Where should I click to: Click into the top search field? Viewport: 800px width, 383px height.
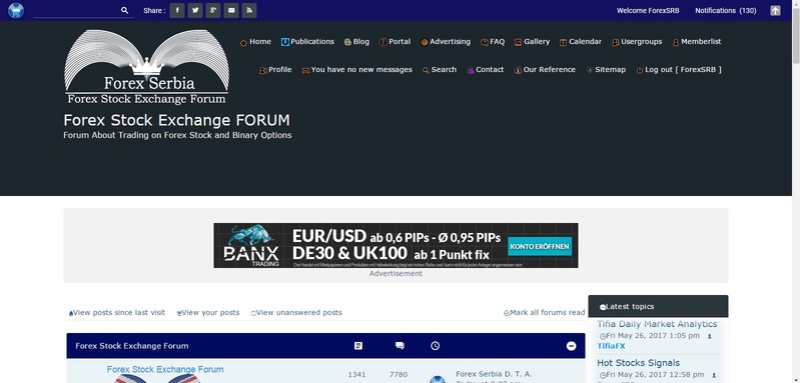(77, 10)
